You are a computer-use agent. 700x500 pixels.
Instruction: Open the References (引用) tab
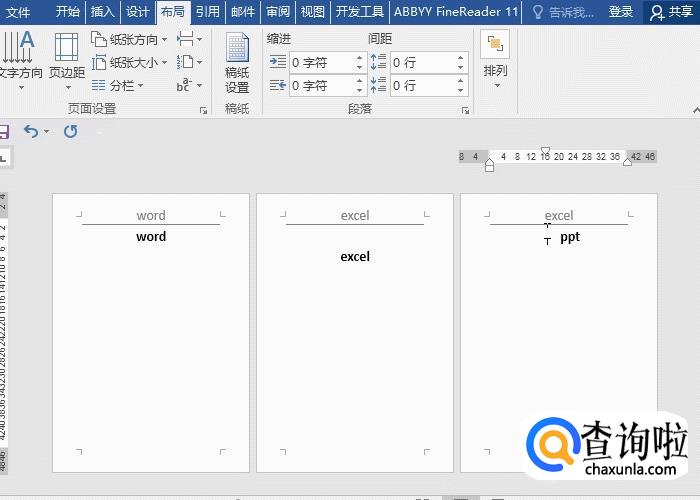pyautogui.click(x=207, y=12)
